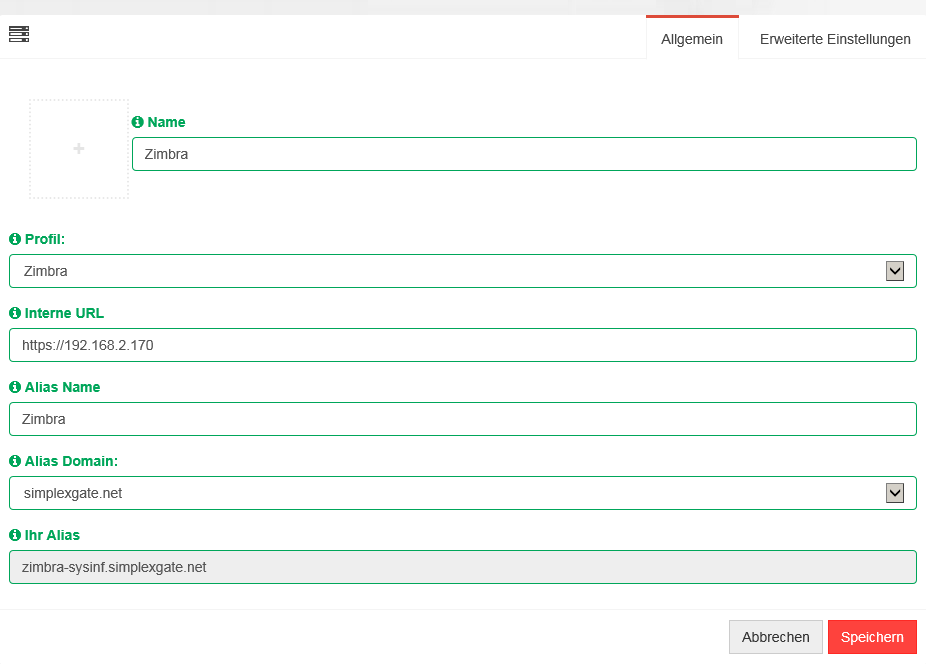Viewport: 926px width, 664px height.
Task: Click the info icon beside Interne URL
Action: [15, 313]
